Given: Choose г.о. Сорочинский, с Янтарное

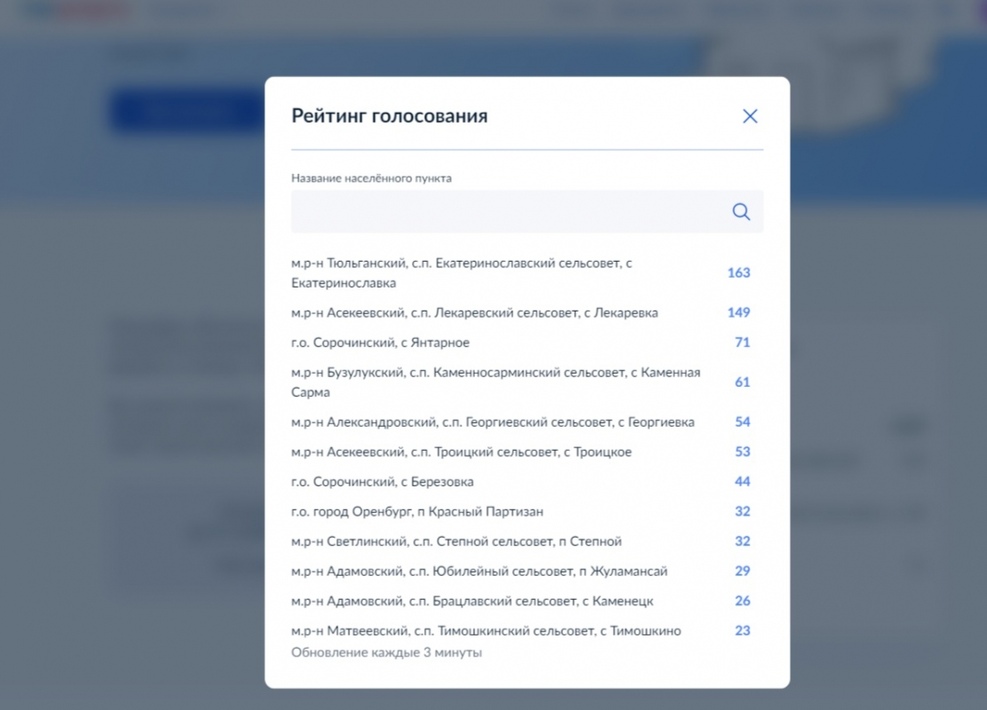Looking at the screenshot, I should [380, 343].
